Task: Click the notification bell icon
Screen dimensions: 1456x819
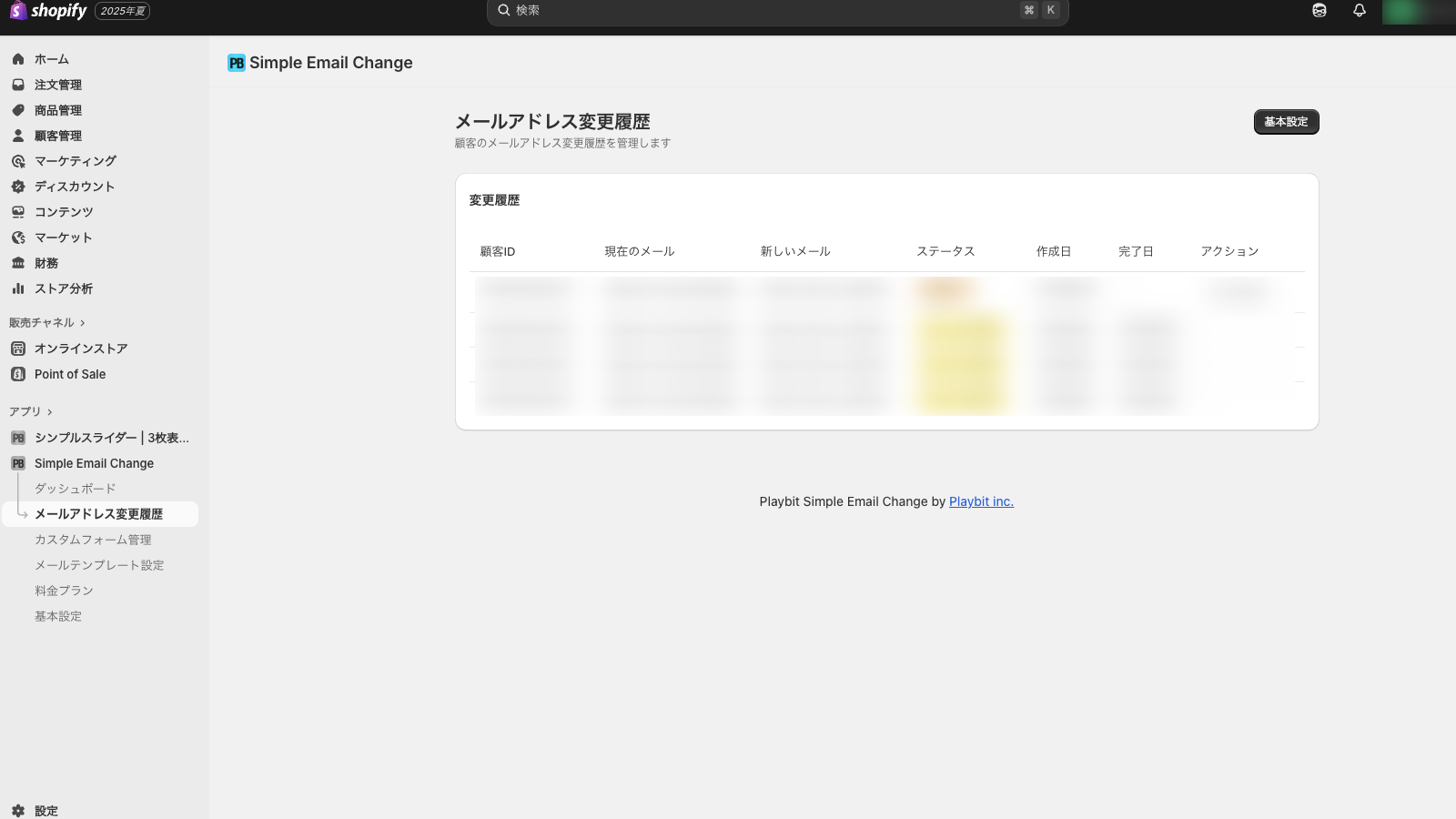Action: (x=1360, y=11)
